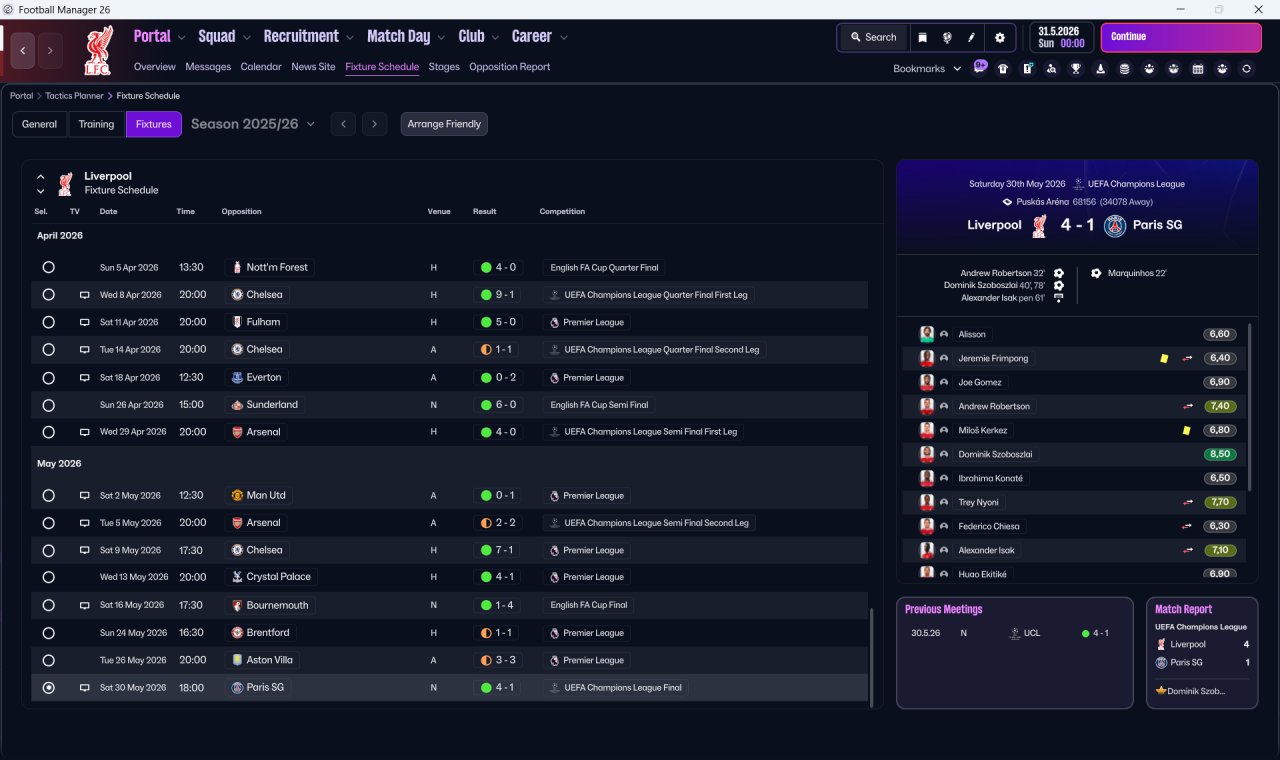Open the settings gear icon
1280x760 pixels.
pos(999,38)
